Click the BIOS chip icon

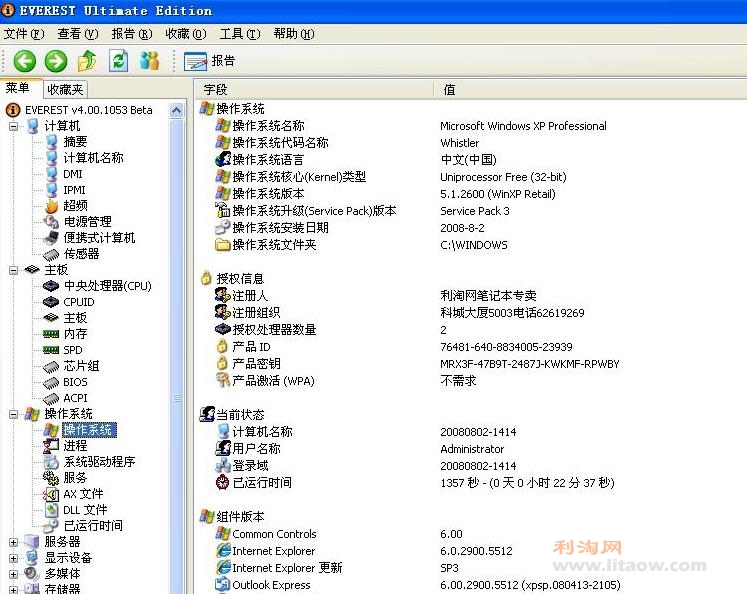(51, 382)
